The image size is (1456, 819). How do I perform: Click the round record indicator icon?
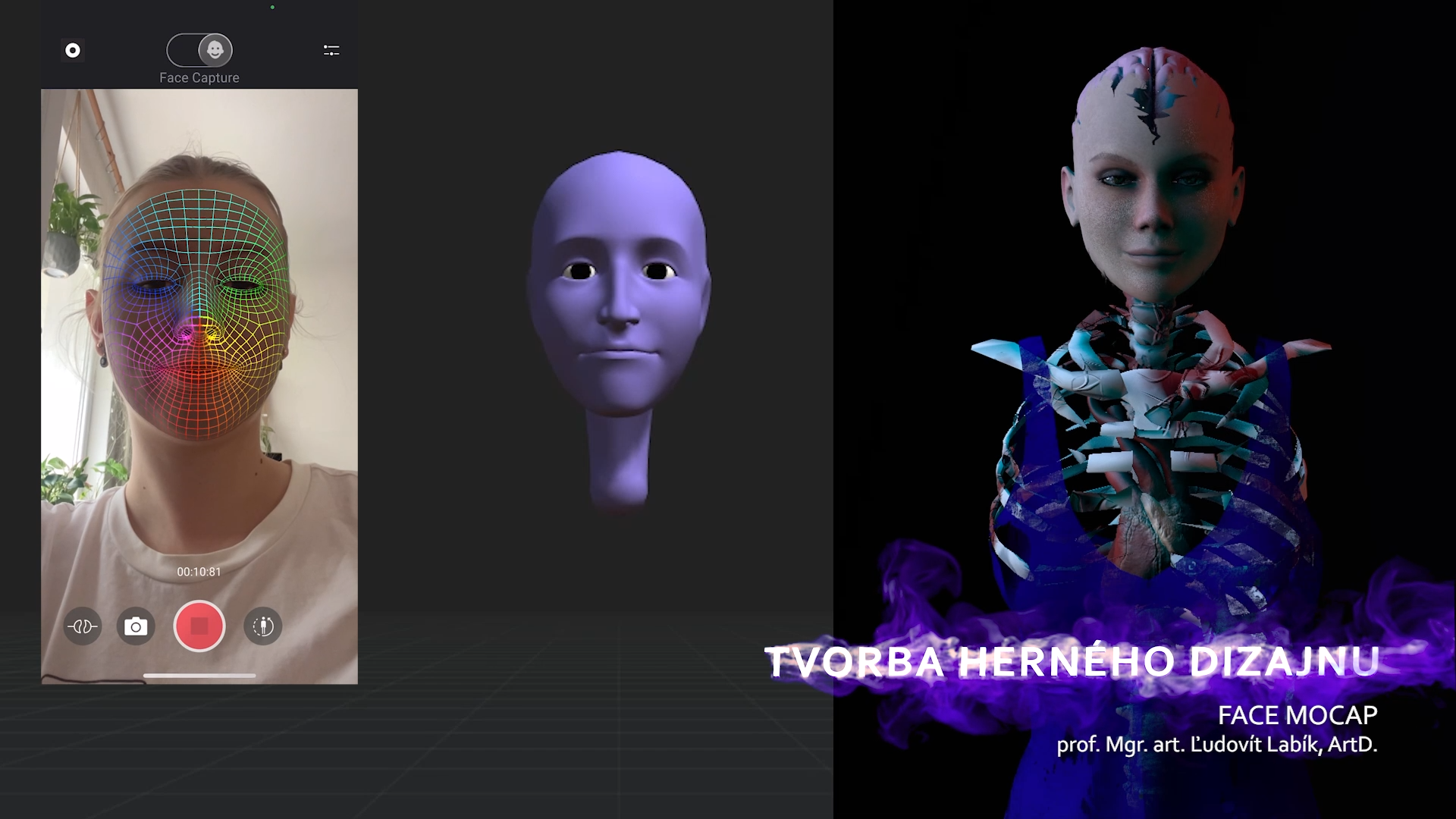click(73, 51)
